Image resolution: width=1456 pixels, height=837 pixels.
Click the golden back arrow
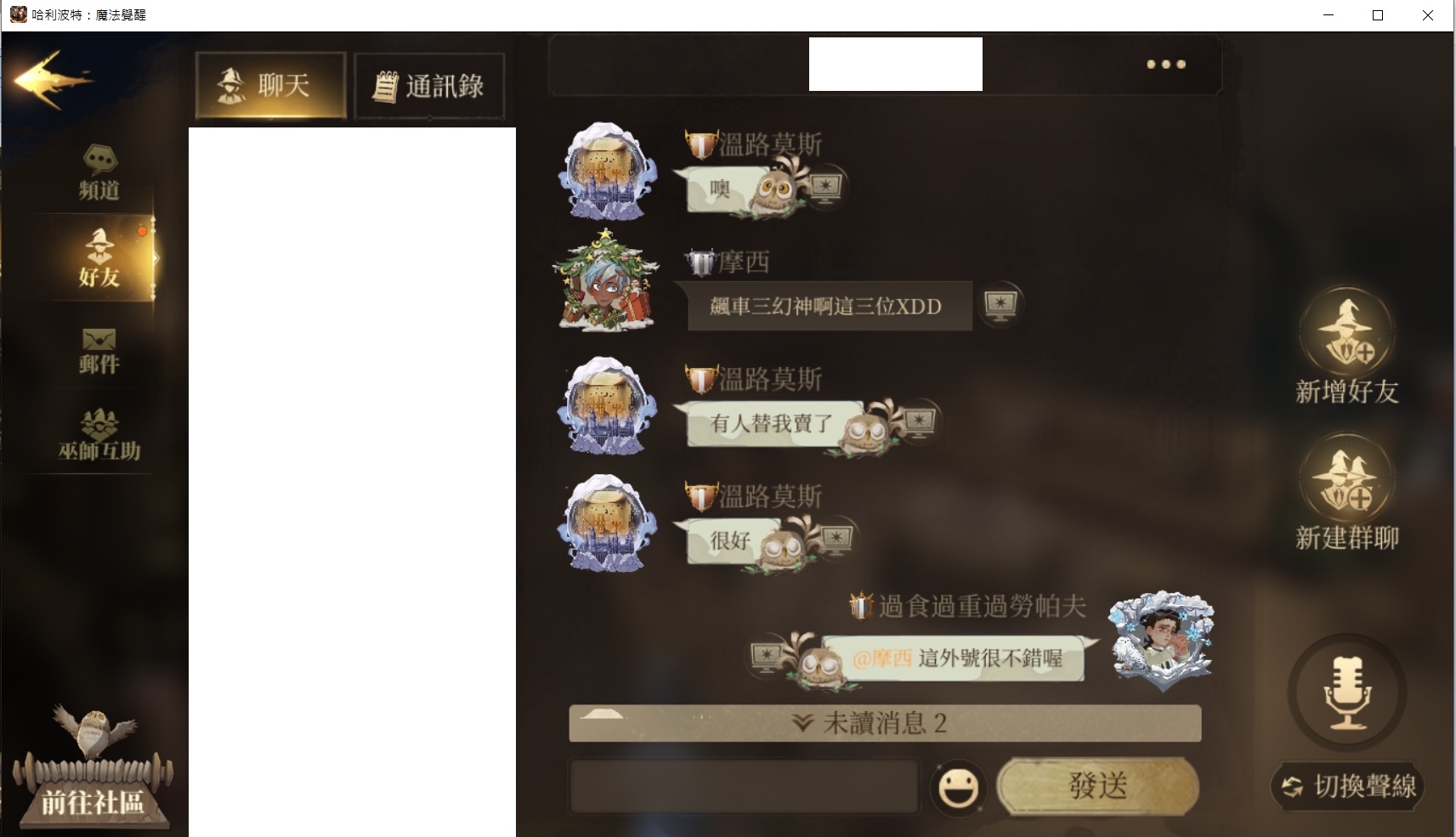[51, 80]
